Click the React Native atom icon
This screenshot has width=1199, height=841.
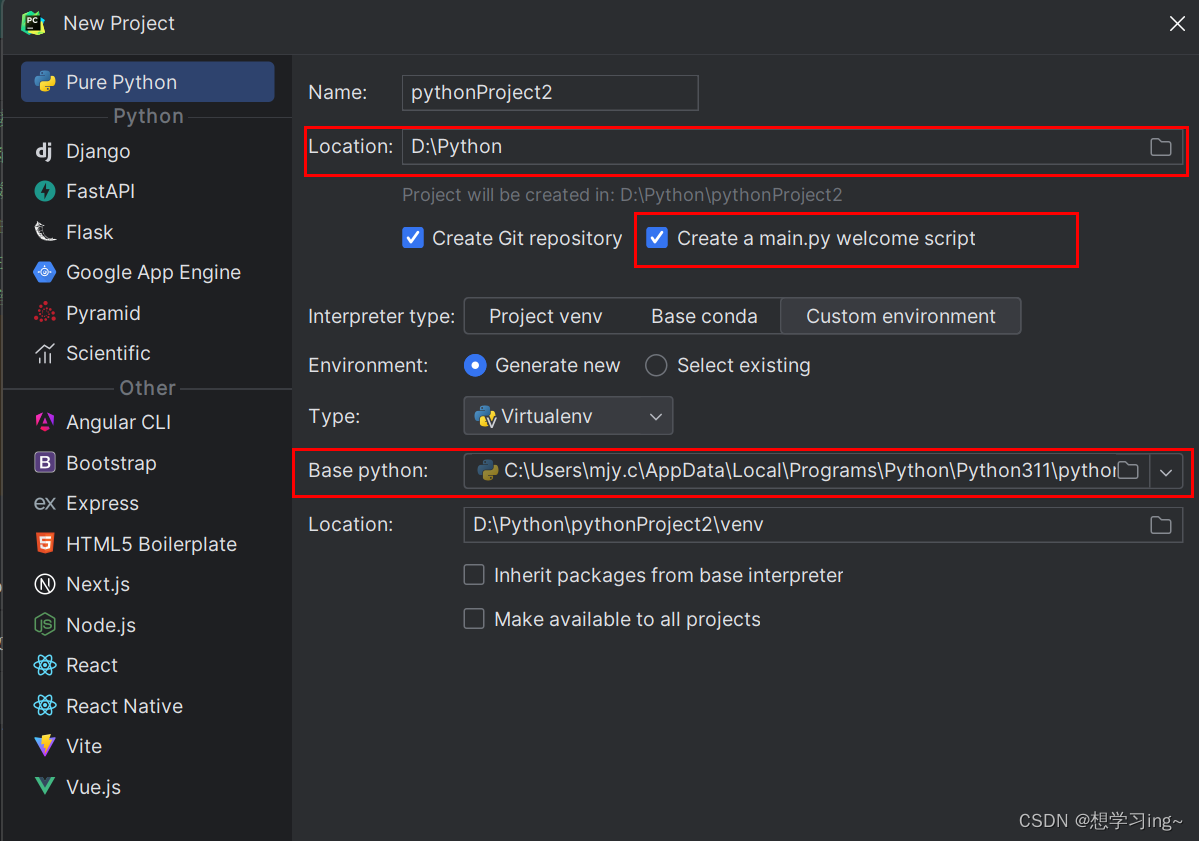click(x=44, y=706)
